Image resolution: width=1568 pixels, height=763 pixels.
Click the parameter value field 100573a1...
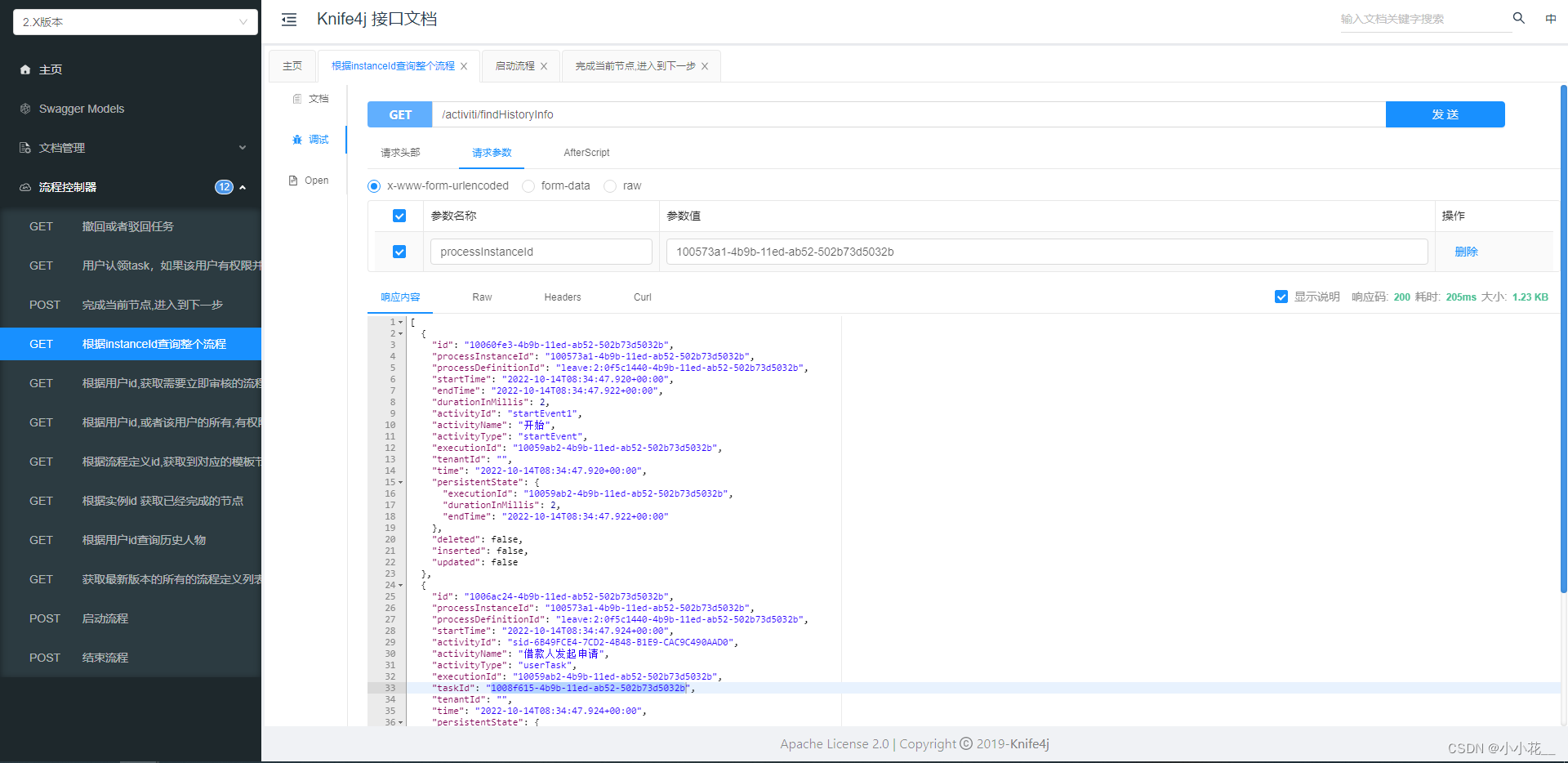pos(1047,252)
